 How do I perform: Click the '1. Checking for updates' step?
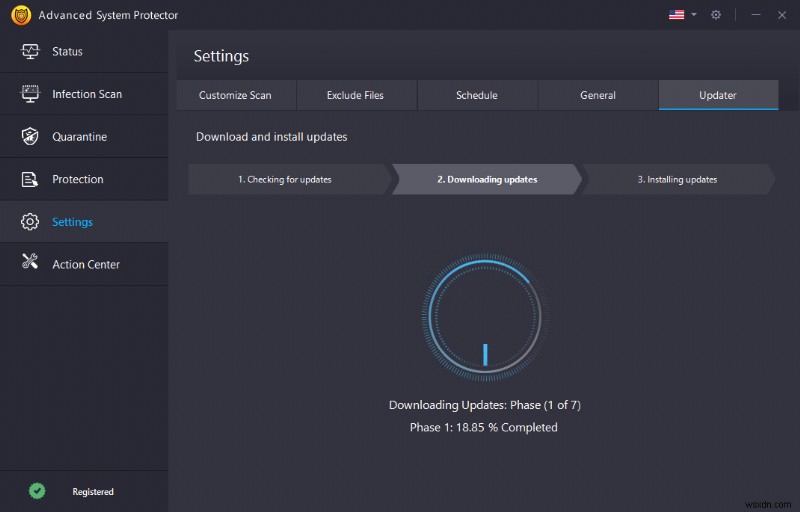click(288, 179)
